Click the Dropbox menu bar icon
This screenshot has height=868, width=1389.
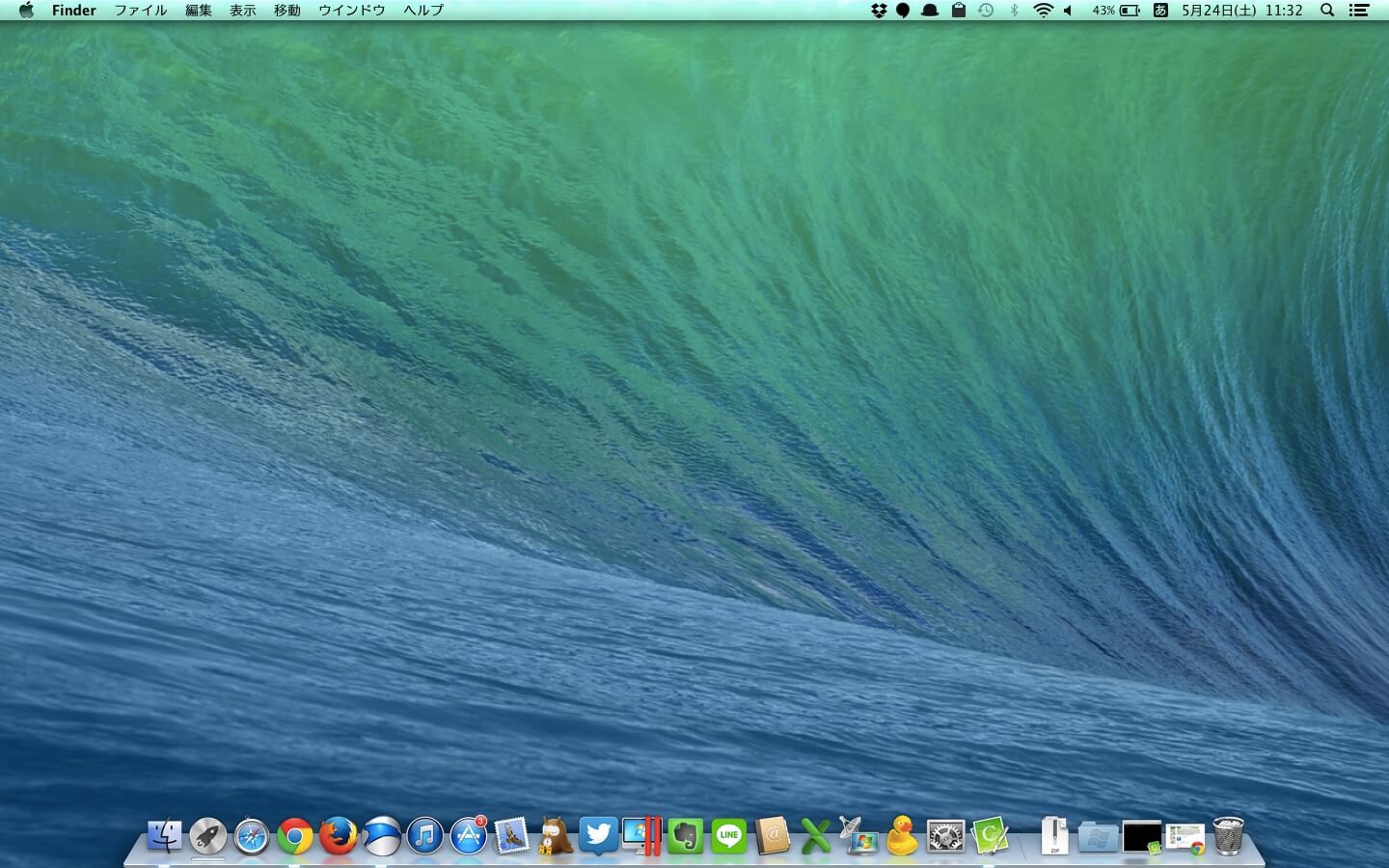pyautogui.click(x=879, y=11)
